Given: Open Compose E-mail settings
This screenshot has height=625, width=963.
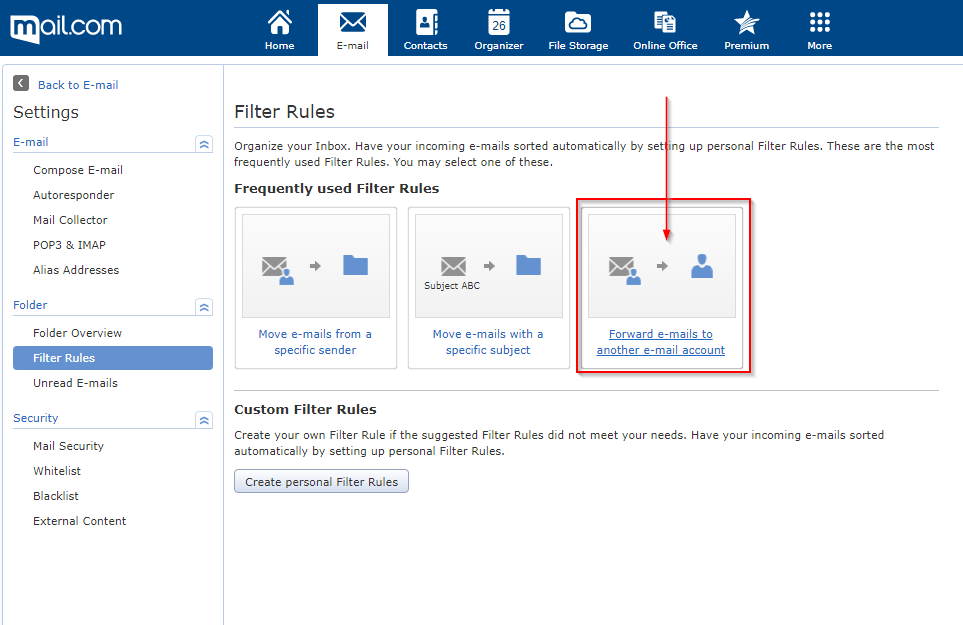Looking at the screenshot, I should click(78, 170).
